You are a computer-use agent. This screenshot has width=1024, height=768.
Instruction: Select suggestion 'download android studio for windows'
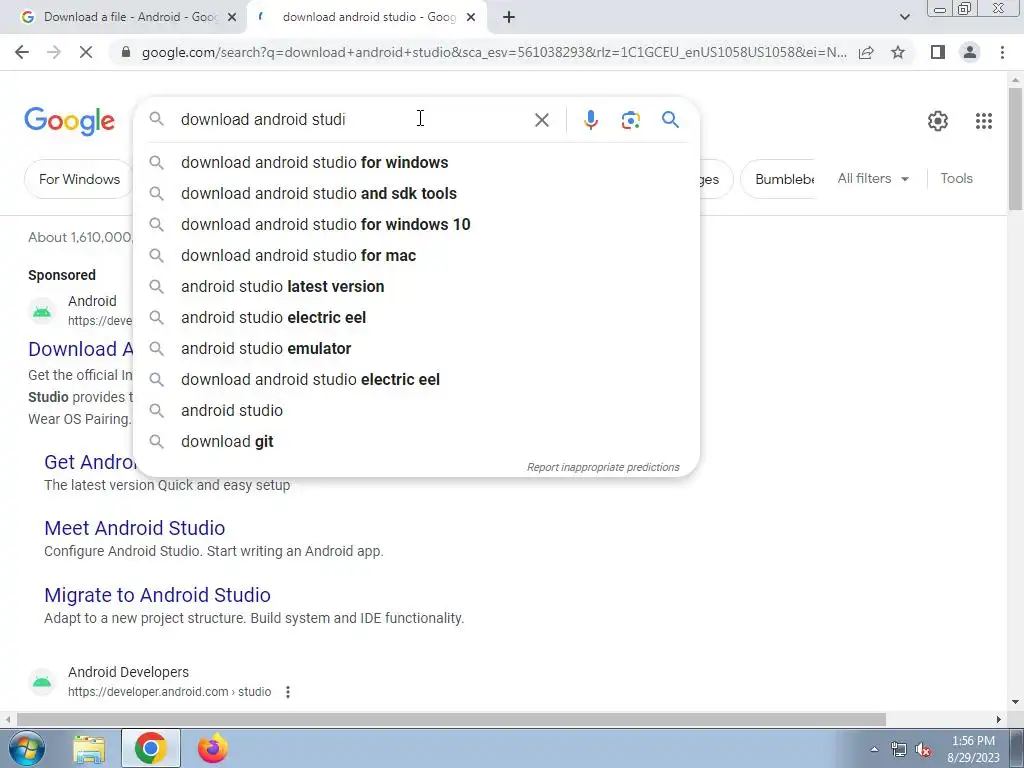pos(416,163)
